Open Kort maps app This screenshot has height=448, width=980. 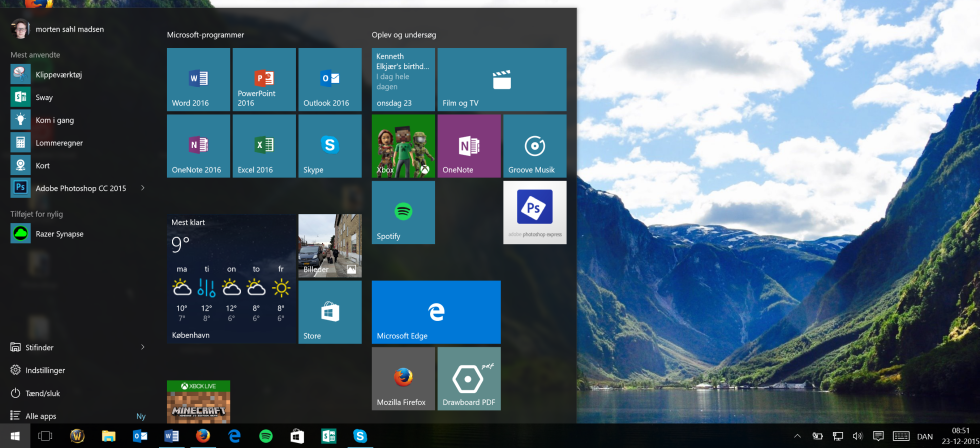[78, 166]
